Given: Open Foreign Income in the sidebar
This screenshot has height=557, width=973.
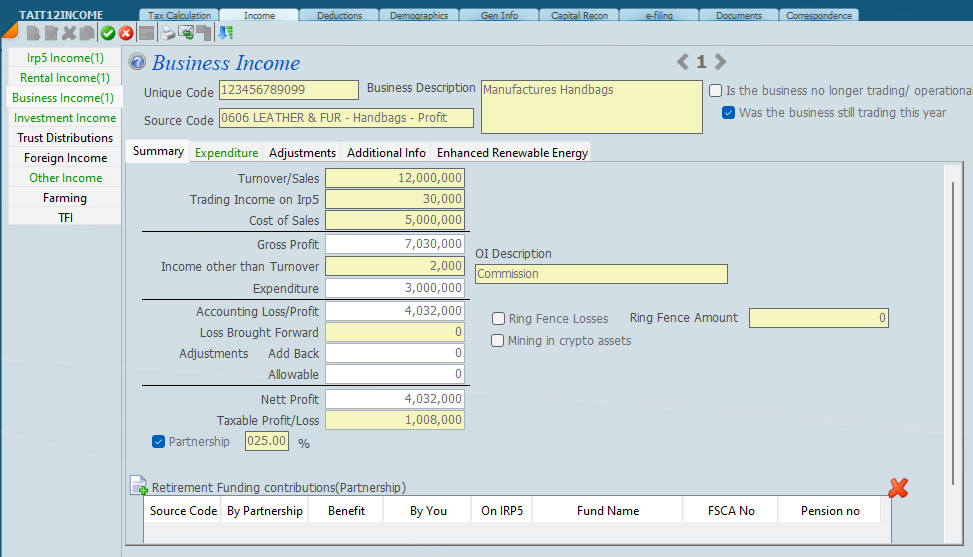Looking at the screenshot, I should pos(65,158).
